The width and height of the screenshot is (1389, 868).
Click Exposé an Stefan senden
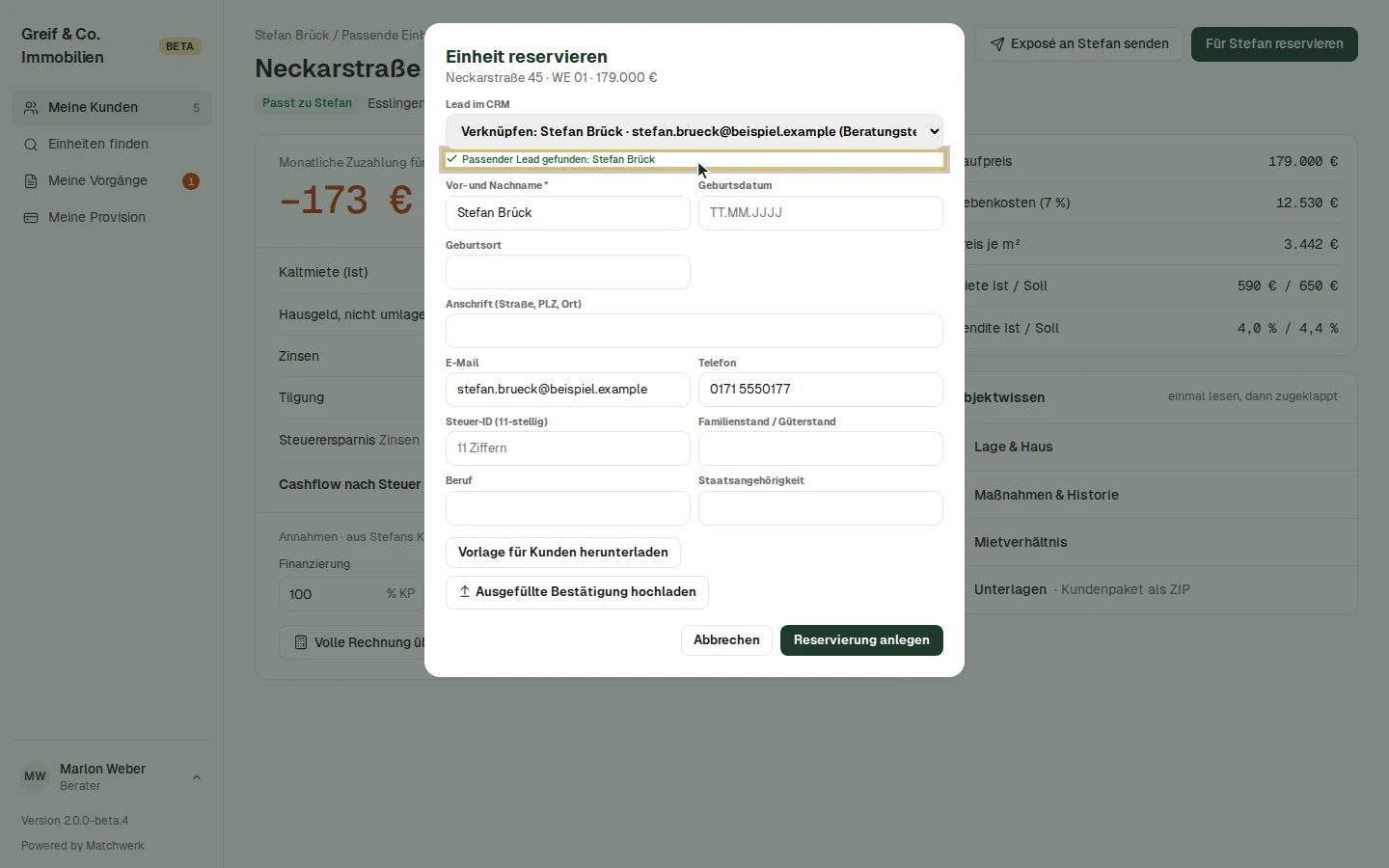point(1078,44)
